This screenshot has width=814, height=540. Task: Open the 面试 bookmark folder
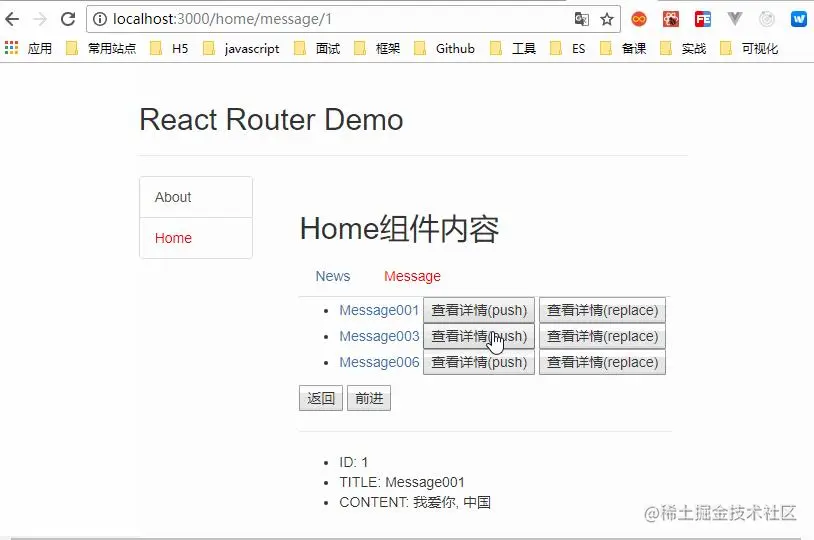318,48
